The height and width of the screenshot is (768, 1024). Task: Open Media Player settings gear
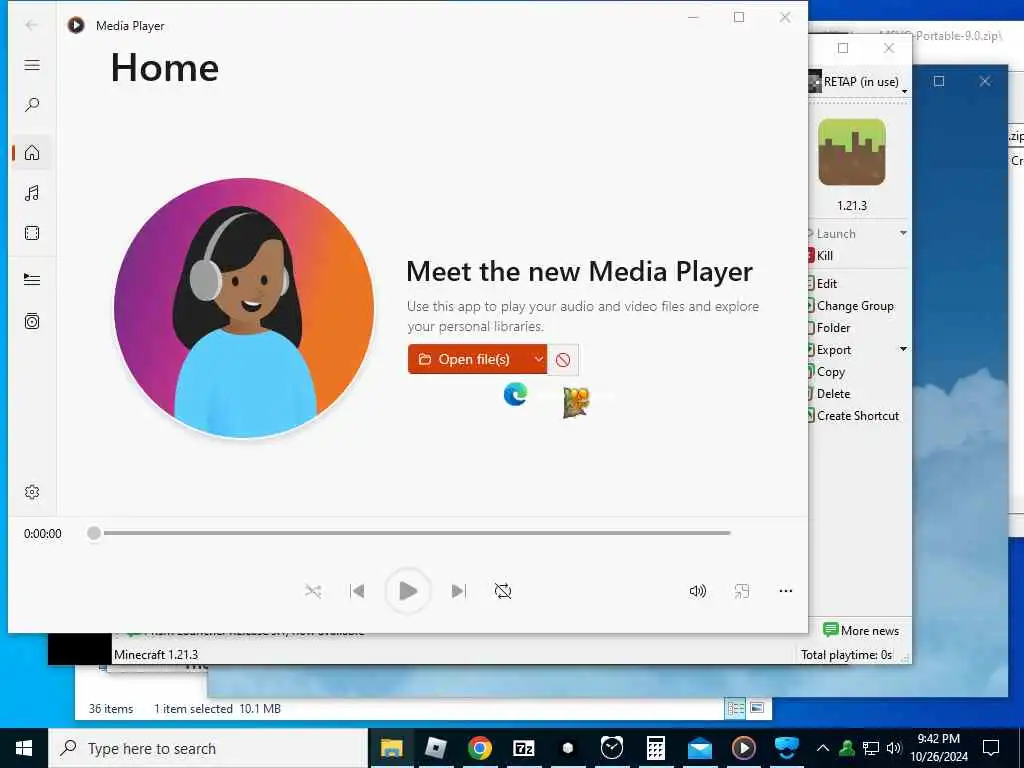tap(32, 492)
